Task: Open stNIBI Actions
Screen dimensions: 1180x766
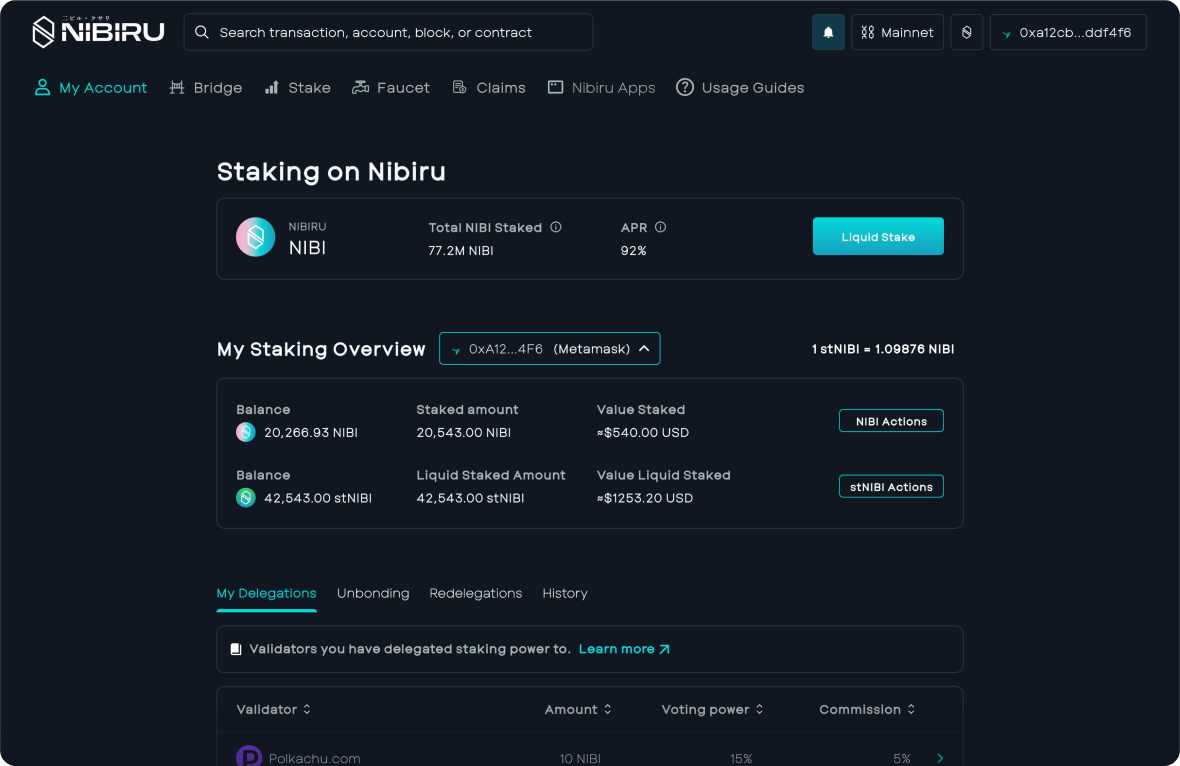Action: (891, 486)
